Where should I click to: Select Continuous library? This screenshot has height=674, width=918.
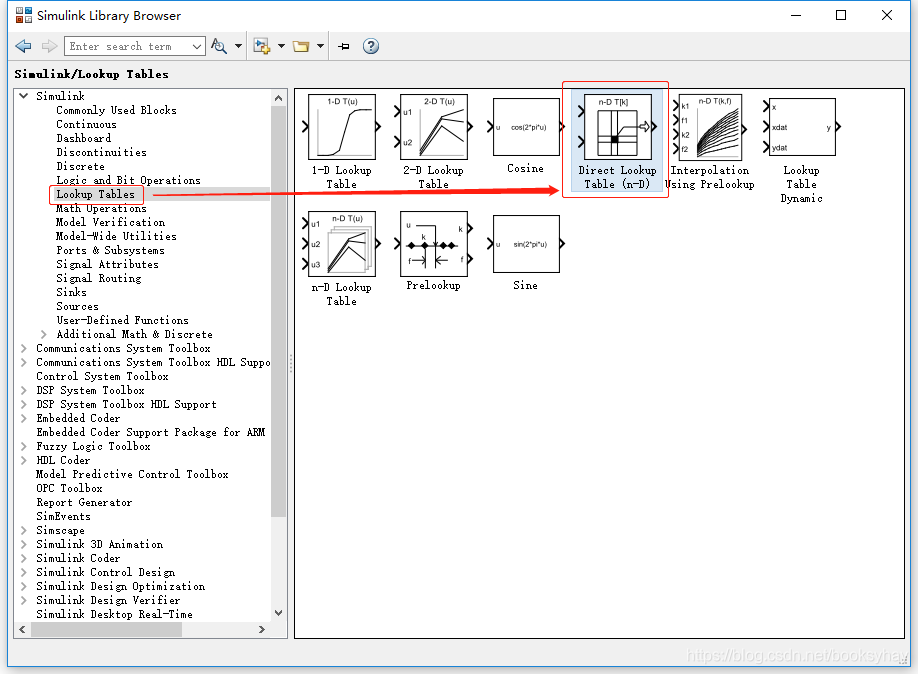(86, 124)
